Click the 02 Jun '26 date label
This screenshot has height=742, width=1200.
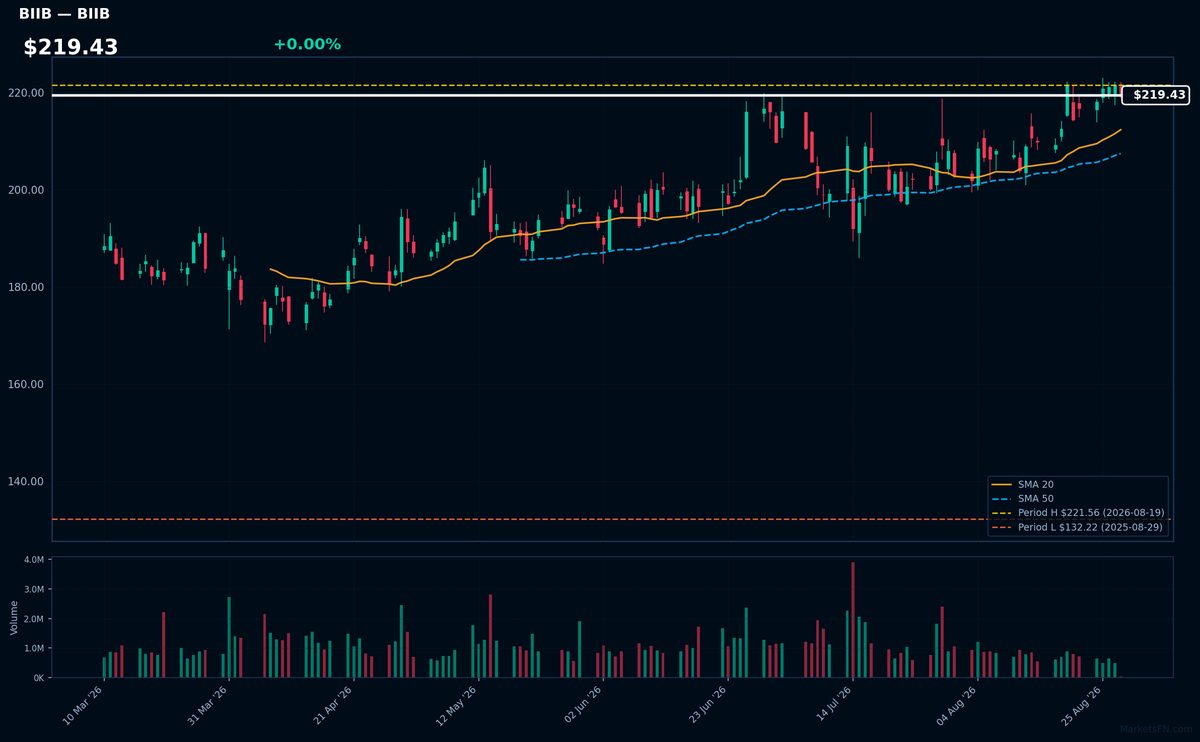pyautogui.click(x=582, y=705)
